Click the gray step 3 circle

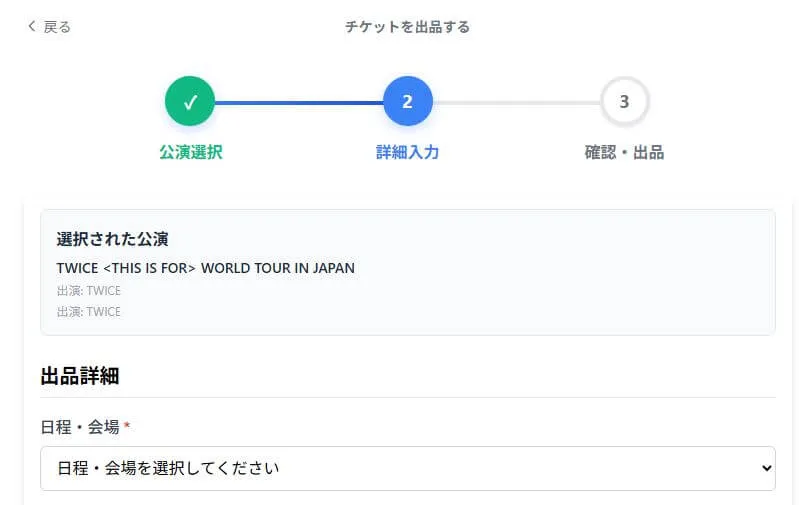point(624,101)
